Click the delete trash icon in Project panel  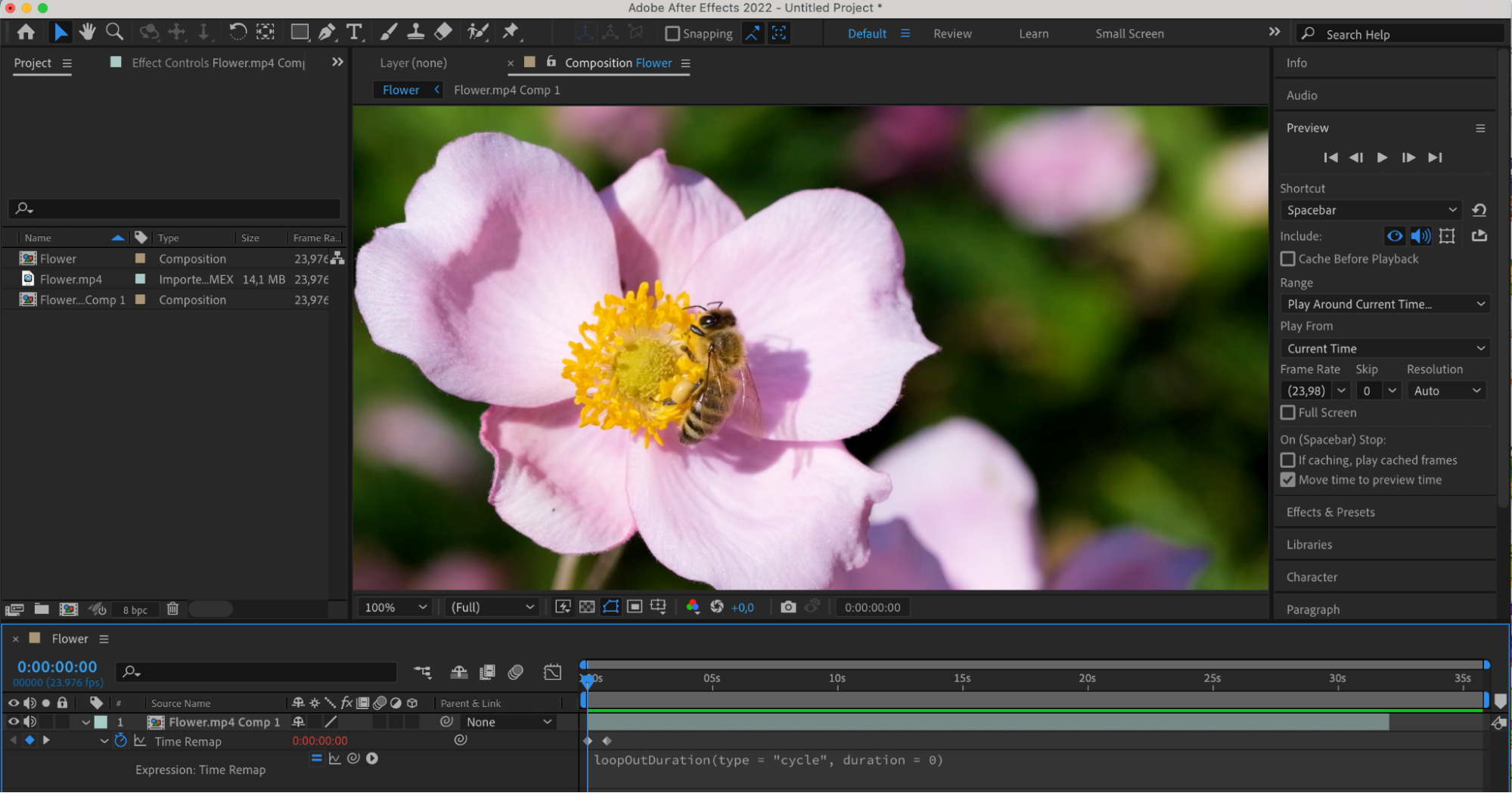click(x=172, y=609)
